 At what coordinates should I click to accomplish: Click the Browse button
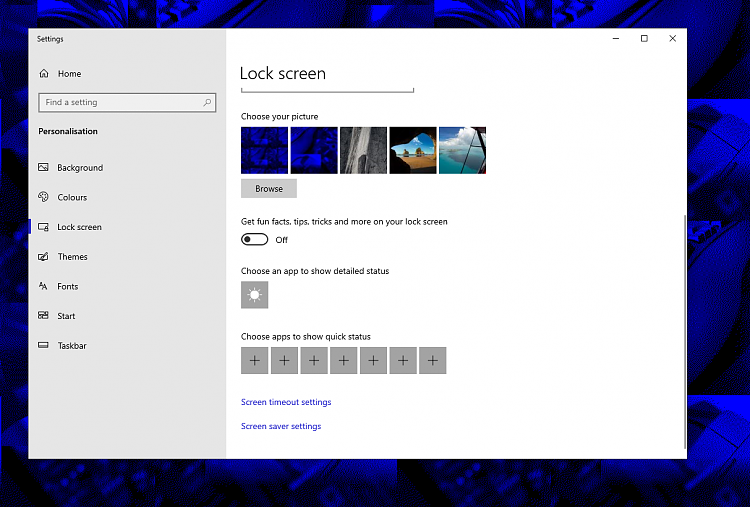(269, 188)
